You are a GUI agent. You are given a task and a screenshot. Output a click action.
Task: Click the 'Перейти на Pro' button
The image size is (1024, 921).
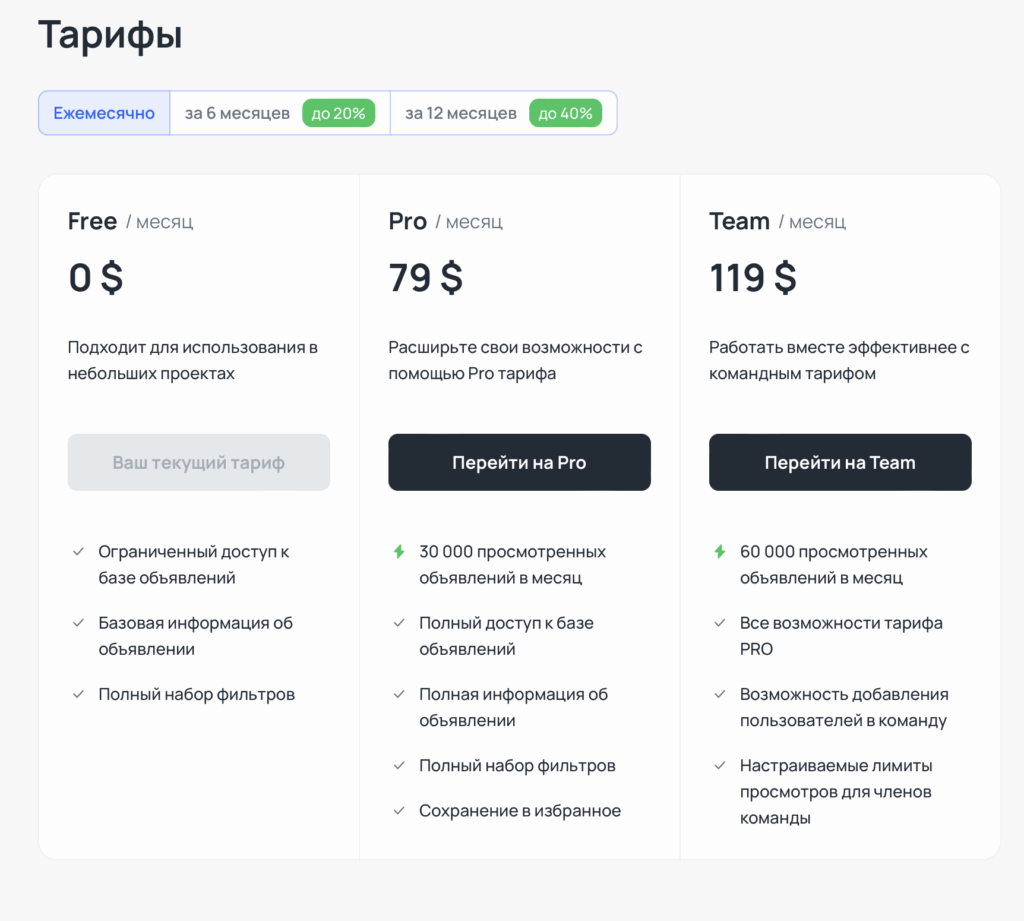519,462
